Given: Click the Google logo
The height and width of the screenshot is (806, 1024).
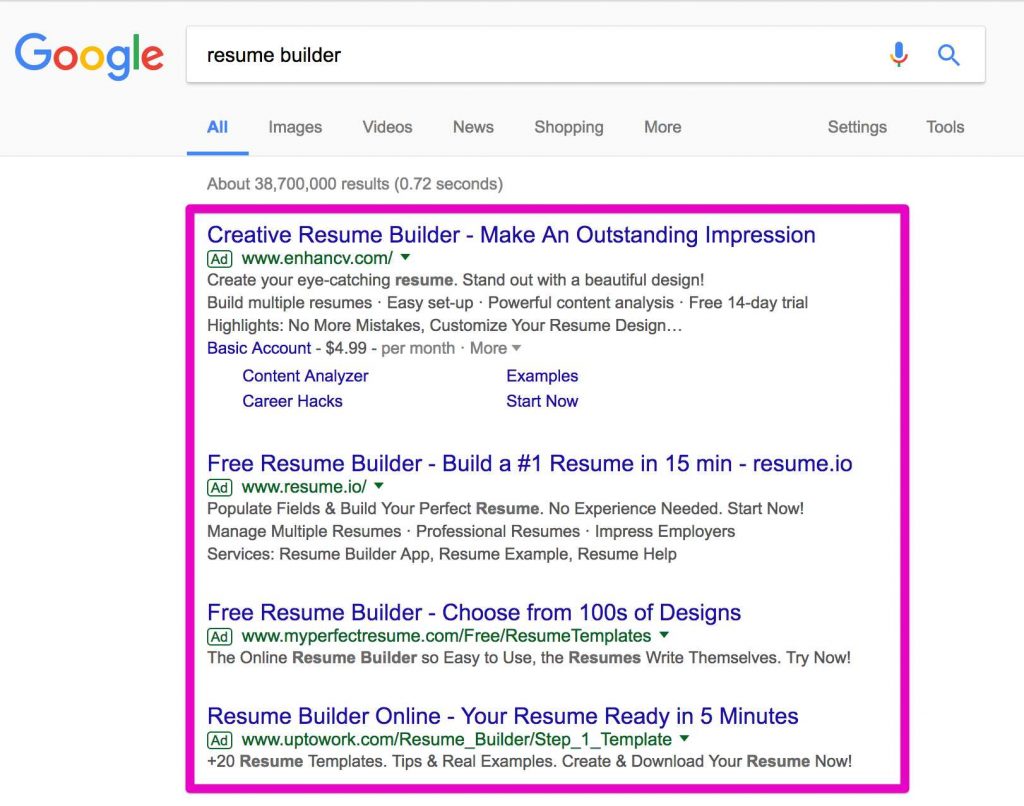Looking at the screenshot, I should click(89, 56).
